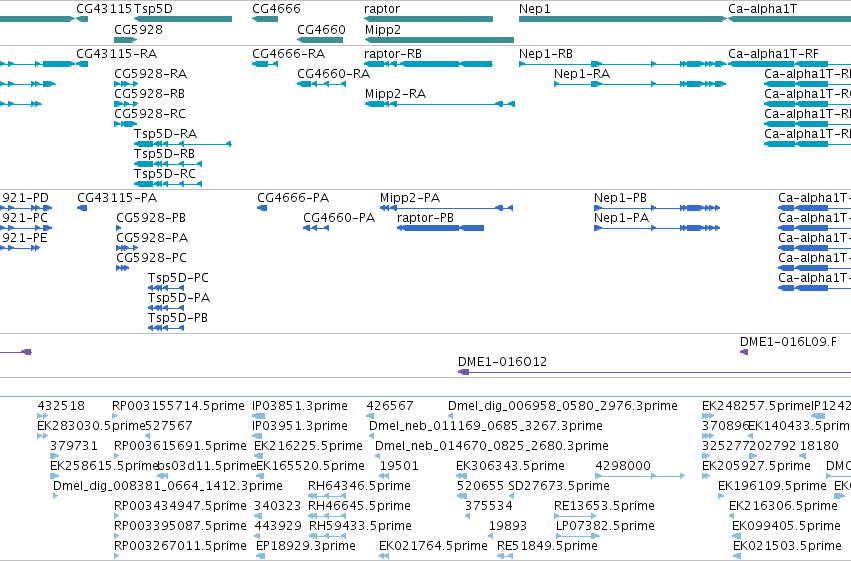Select EST label LP07382.5prime
The image size is (851, 561).
click(x=605, y=527)
